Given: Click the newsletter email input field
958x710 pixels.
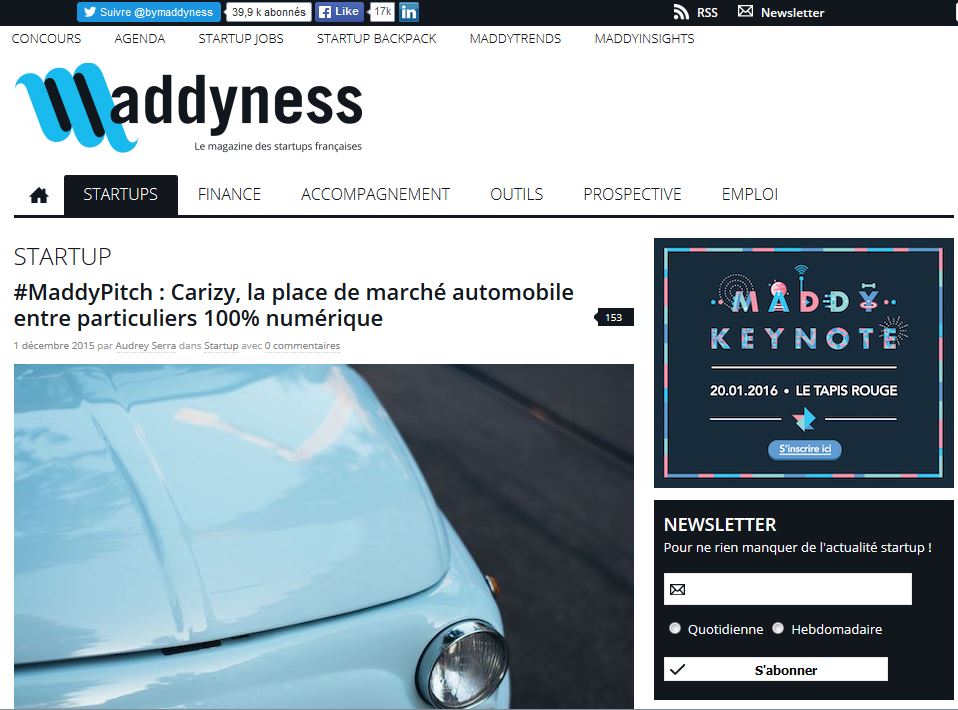Looking at the screenshot, I should coord(788,589).
